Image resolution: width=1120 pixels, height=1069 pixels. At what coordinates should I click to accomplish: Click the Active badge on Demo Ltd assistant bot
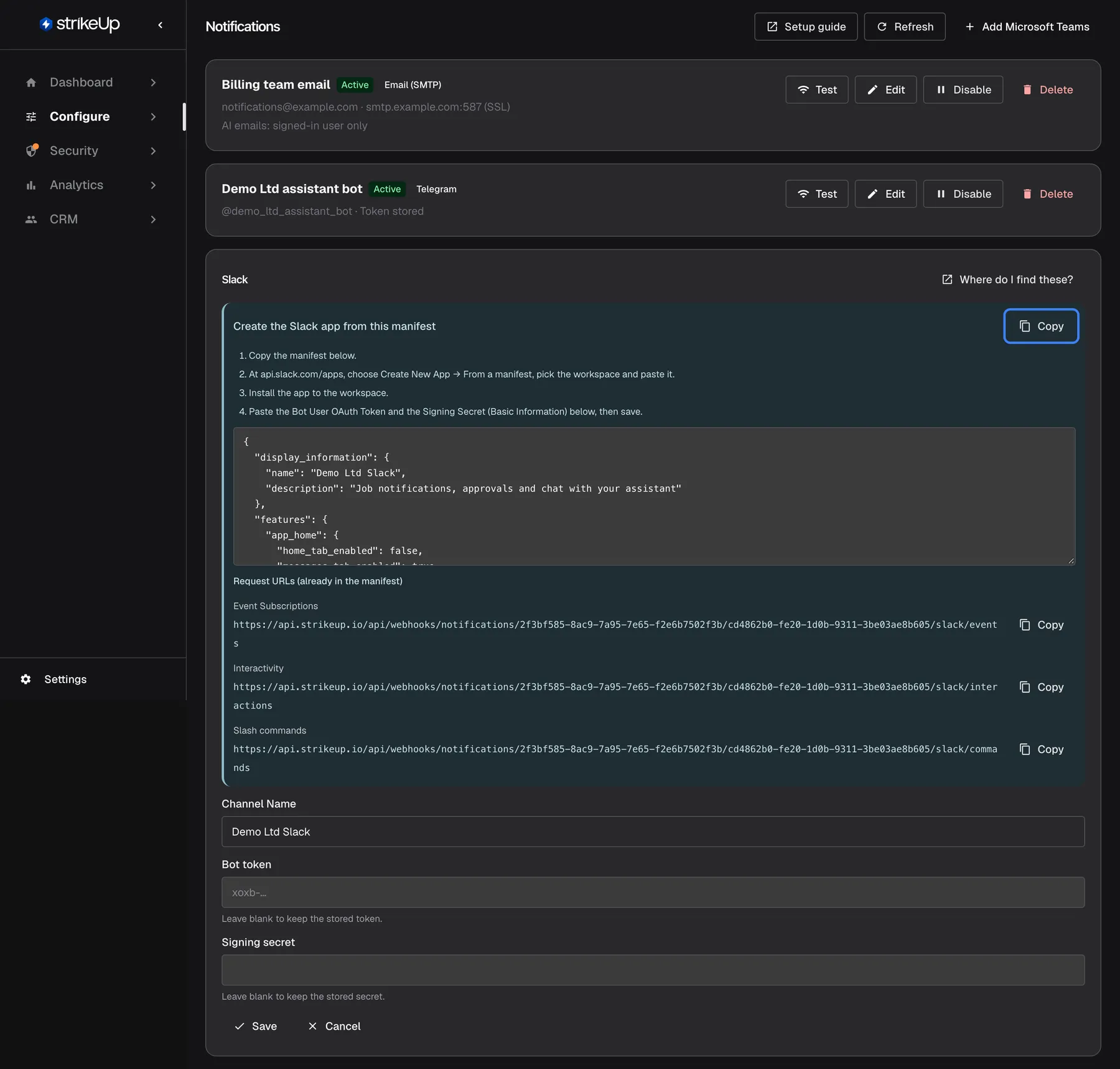[387, 189]
